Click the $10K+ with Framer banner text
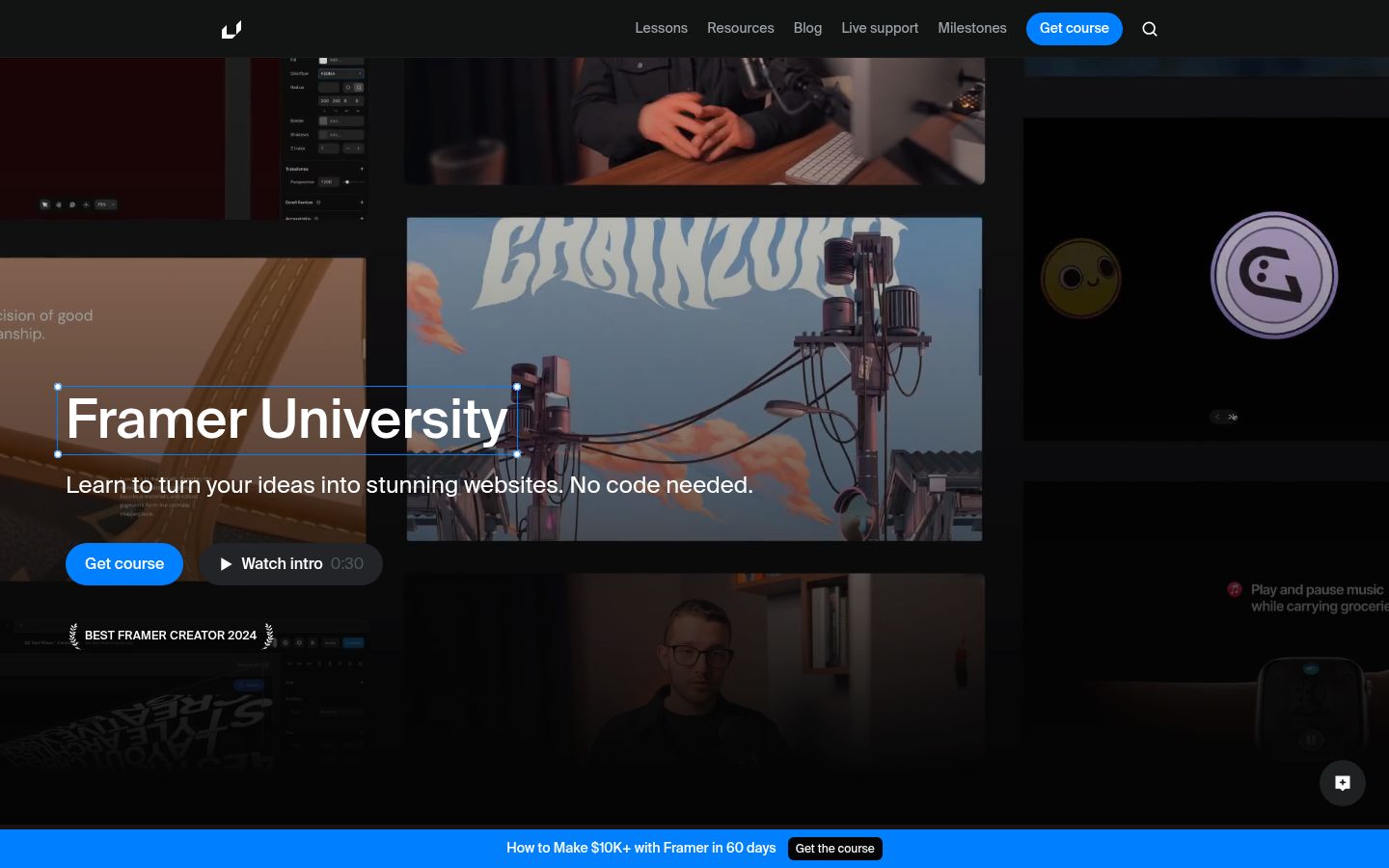Image resolution: width=1389 pixels, height=868 pixels. click(641, 848)
